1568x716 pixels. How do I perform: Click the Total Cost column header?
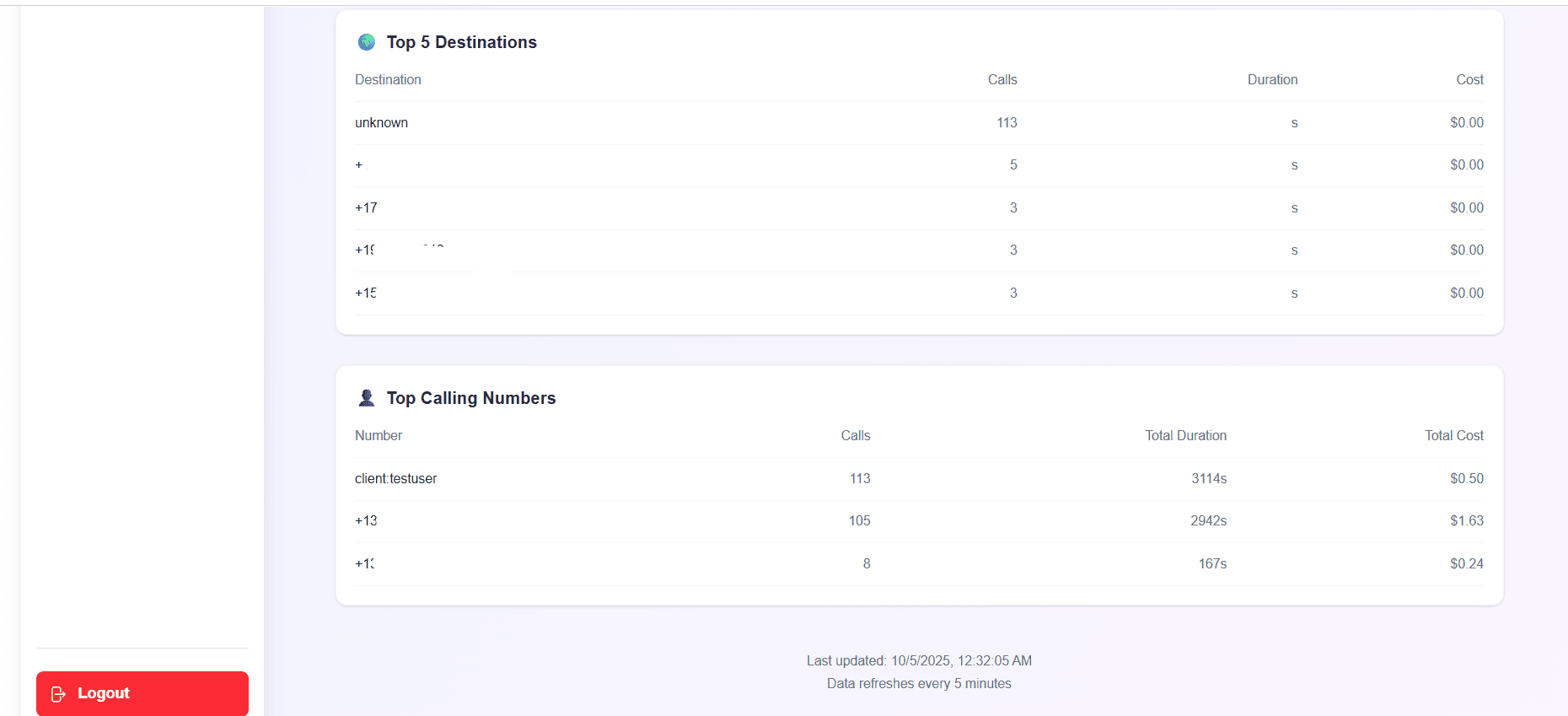pos(1453,436)
